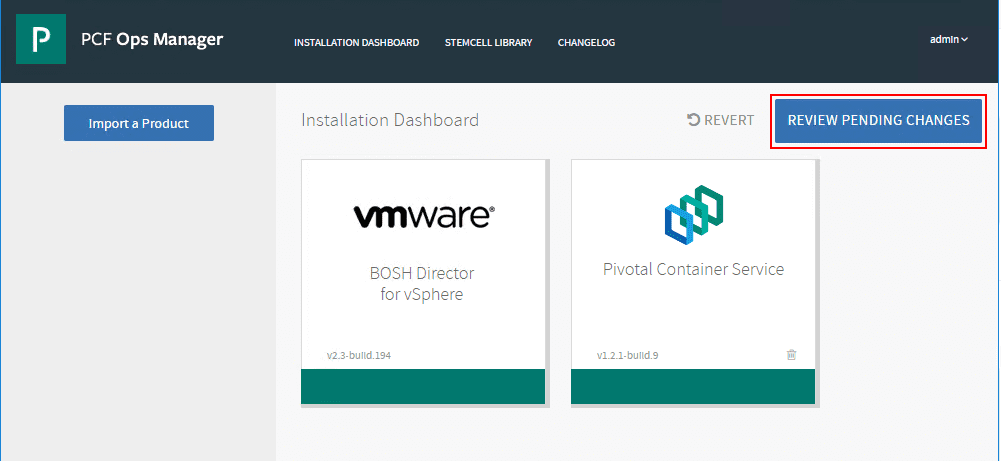Revert pending changes
This screenshot has height=461, width=1001.
coord(720,120)
